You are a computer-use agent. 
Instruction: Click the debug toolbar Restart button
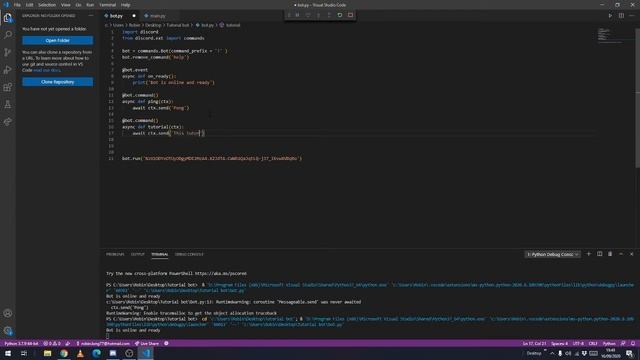pyautogui.click(x=340, y=15)
